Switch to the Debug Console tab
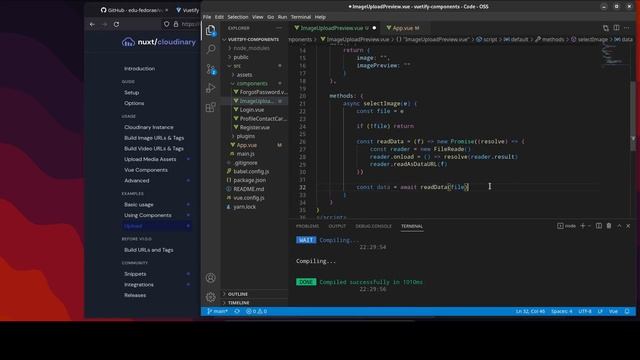640x360 pixels. pyautogui.click(x=373, y=226)
